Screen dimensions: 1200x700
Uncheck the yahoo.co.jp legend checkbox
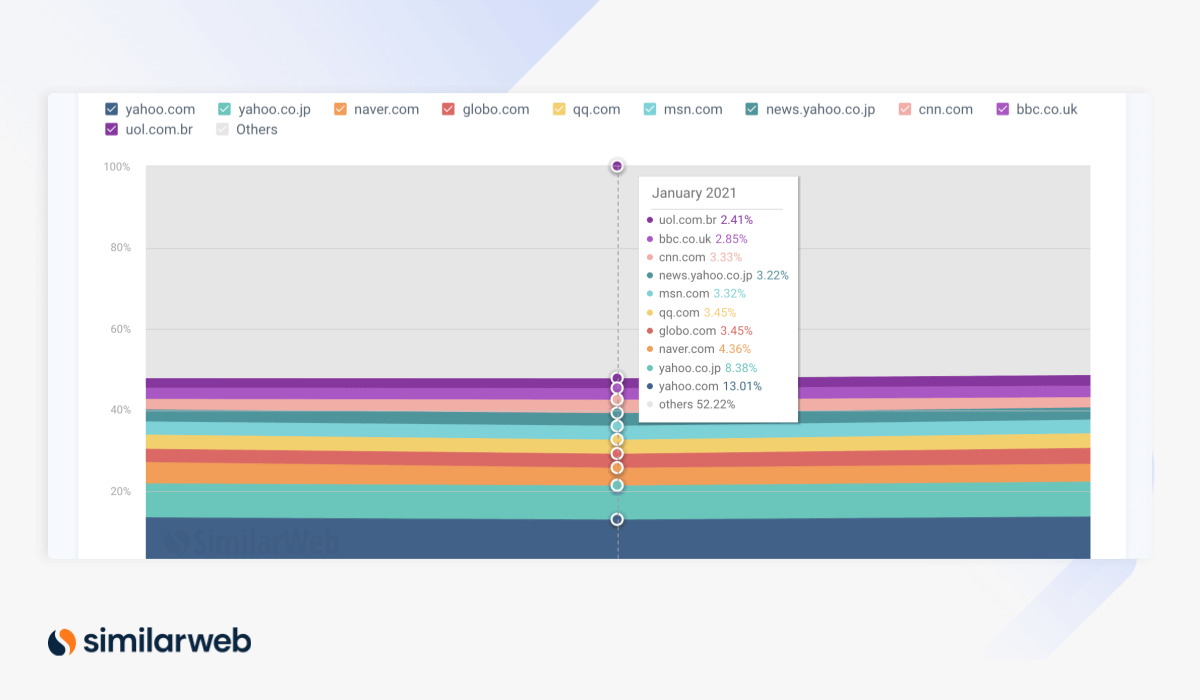pyautogui.click(x=224, y=109)
